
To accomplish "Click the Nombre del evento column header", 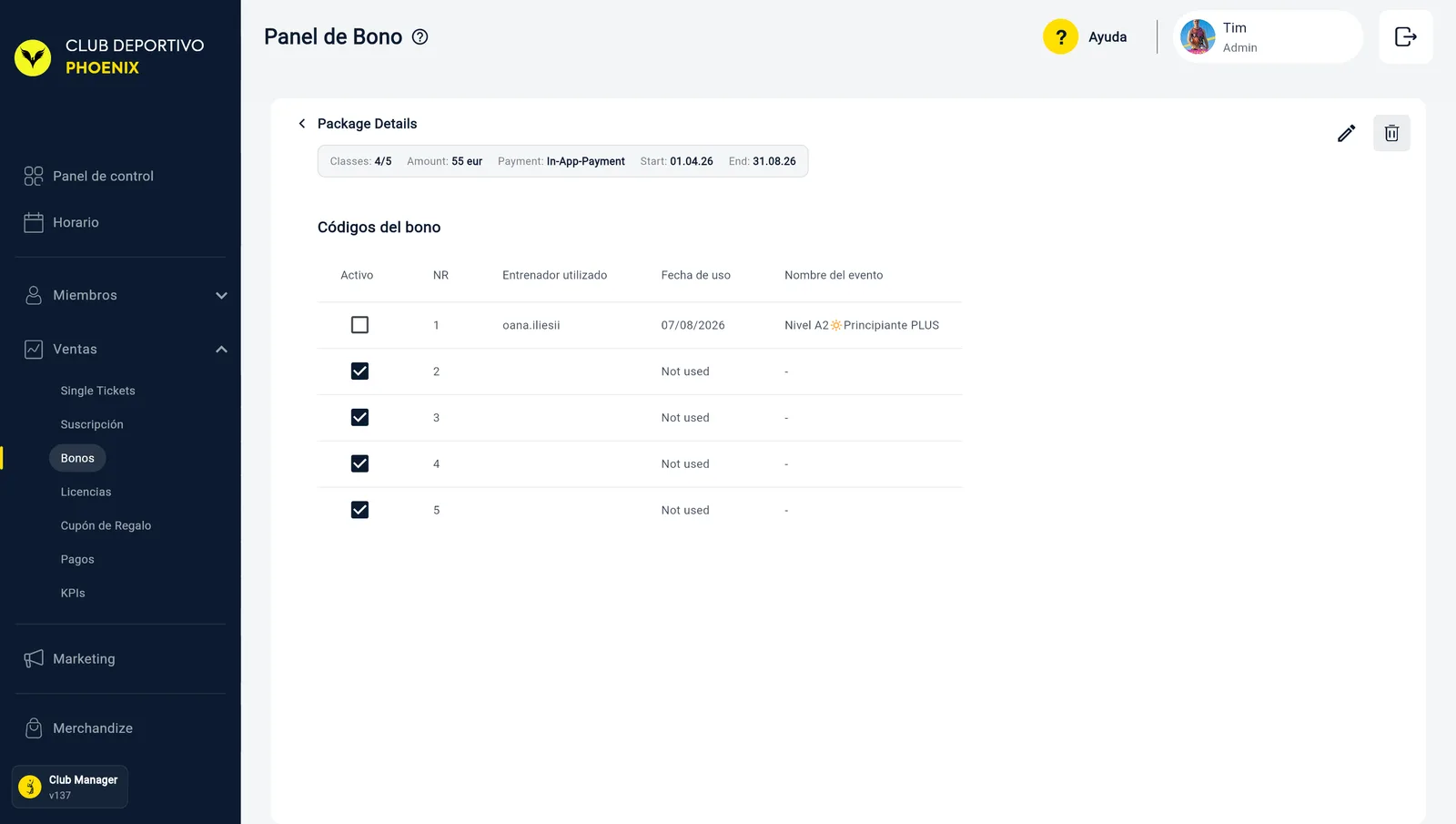I will coord(834,275).
